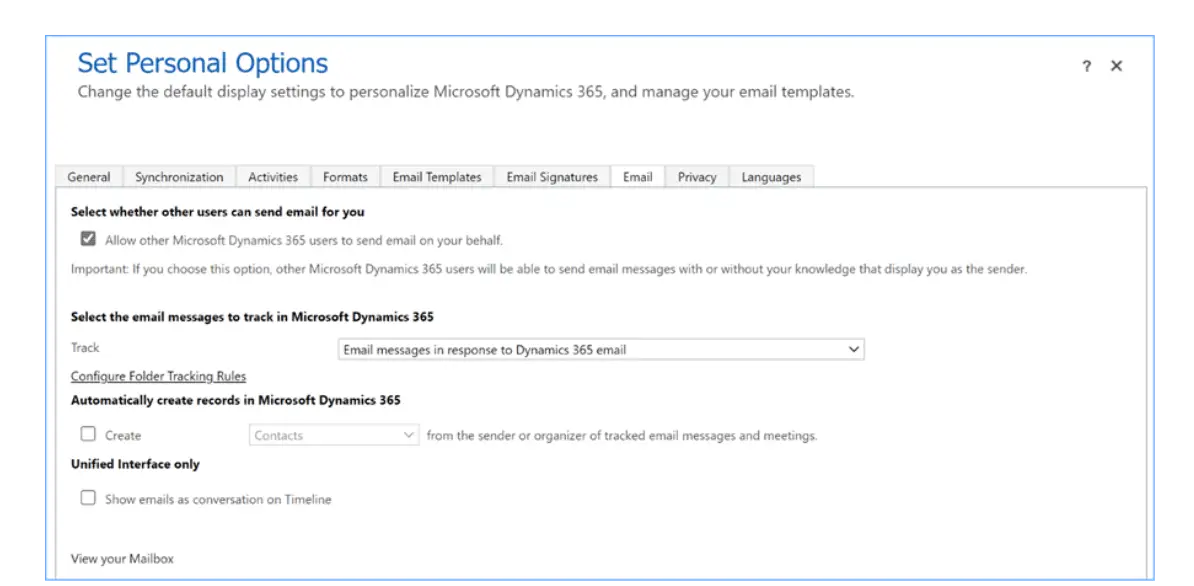The width and height of the screenshot is (1194, 586).
Task: Click 'Select whether other users can send email' heading
Action: (218, 212)
